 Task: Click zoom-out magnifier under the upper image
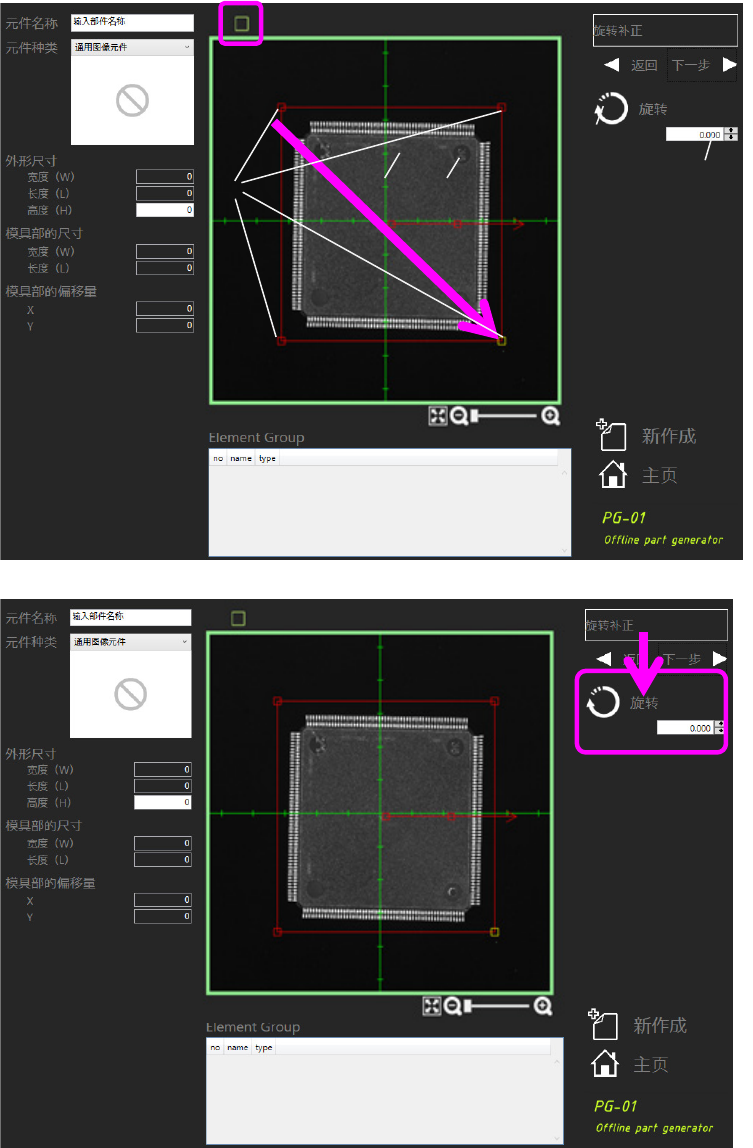pos(459,416)
